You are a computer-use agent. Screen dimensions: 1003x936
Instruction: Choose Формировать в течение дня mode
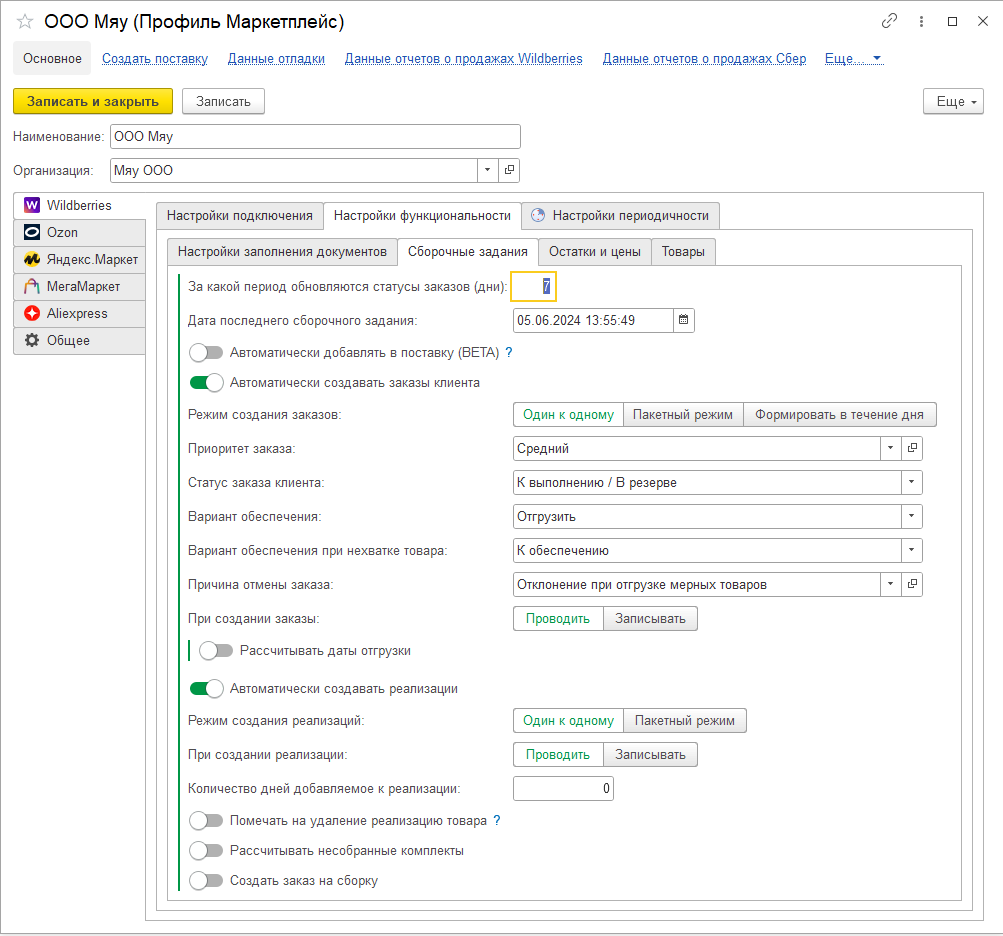pos(839,415)
